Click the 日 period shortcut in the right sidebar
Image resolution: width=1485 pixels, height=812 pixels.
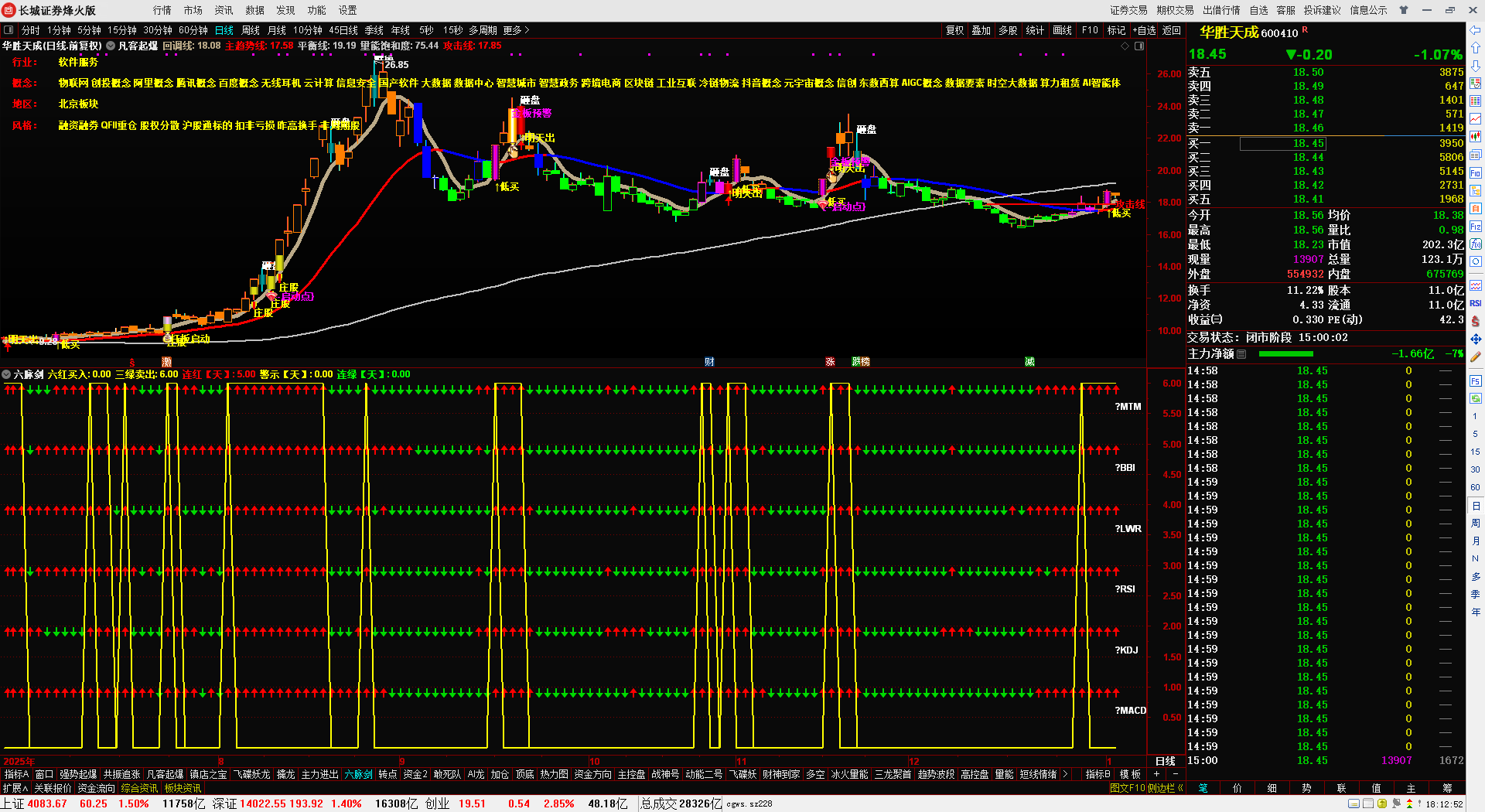pyautogui.click(x=1476, y=506)
